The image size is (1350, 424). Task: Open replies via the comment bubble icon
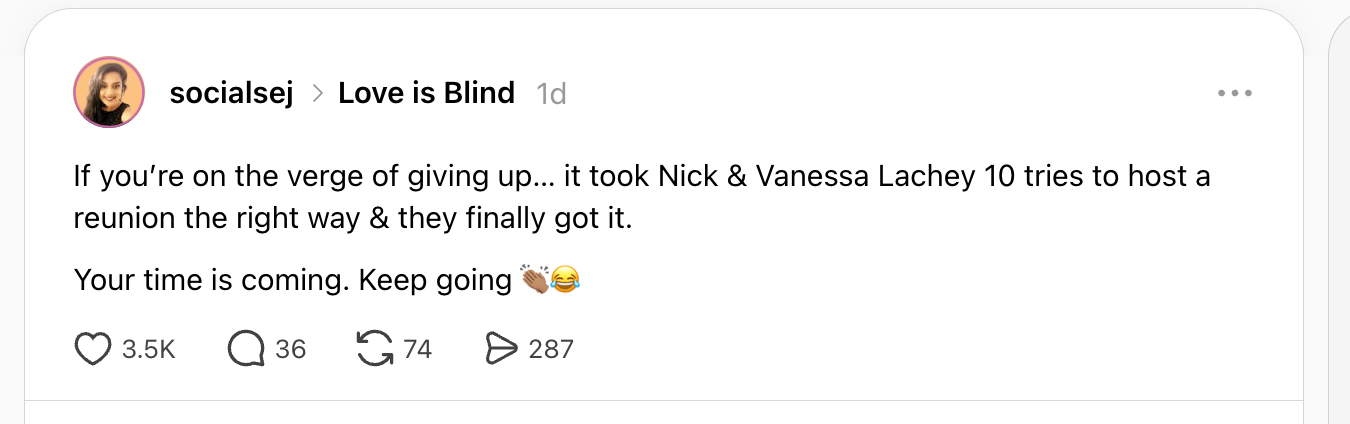245,348
